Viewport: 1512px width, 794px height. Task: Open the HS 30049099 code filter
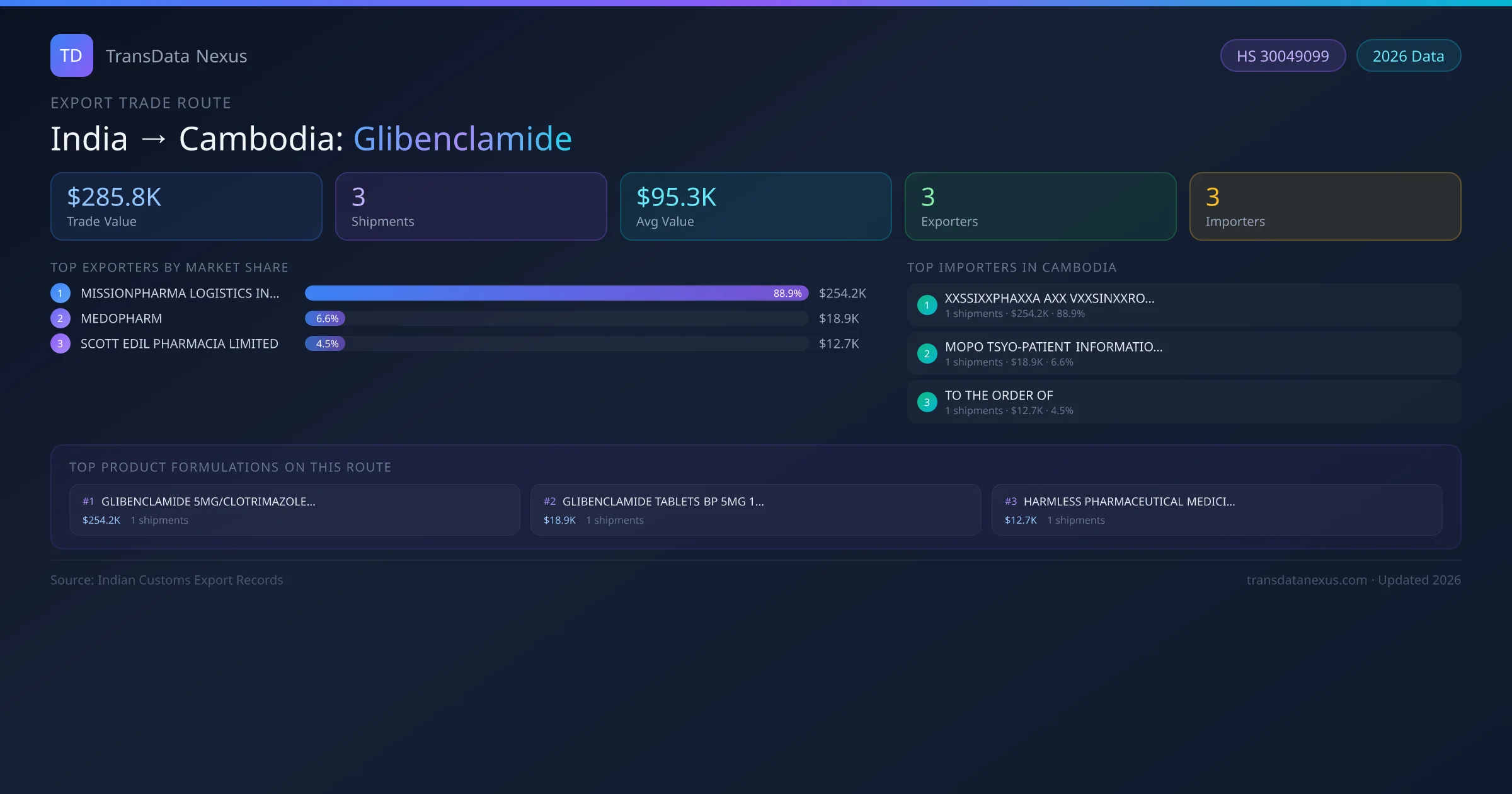point(1283,55)
